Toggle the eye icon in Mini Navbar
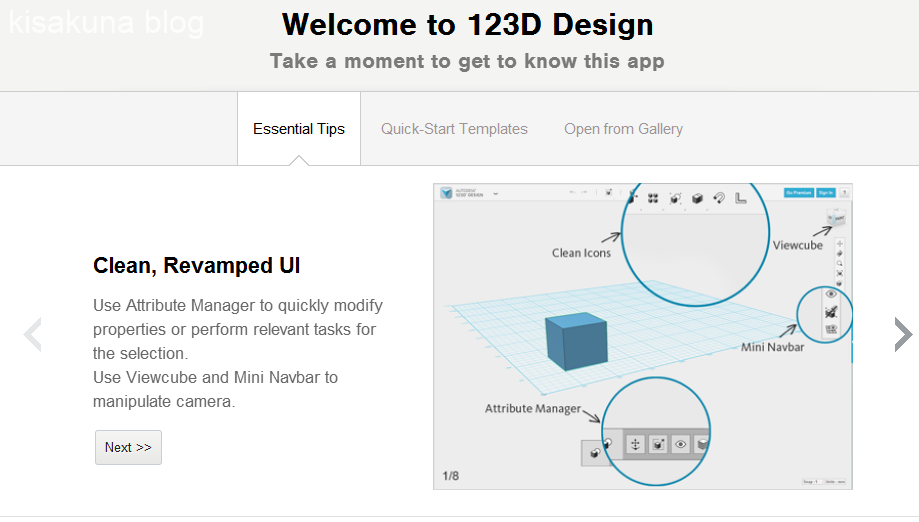The width and height of the screenshot is (919, 522). (831, 295)
